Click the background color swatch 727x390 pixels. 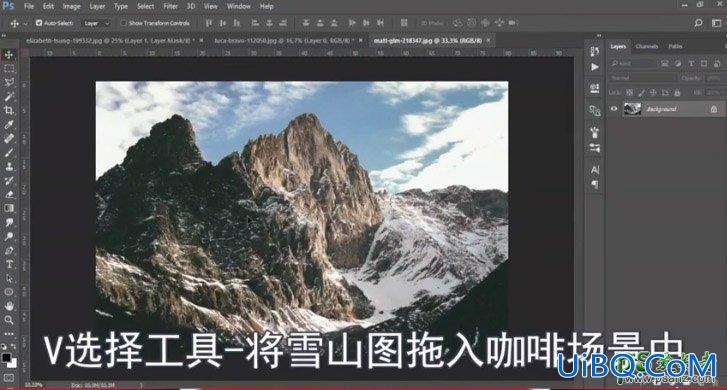tap(12, 364)
